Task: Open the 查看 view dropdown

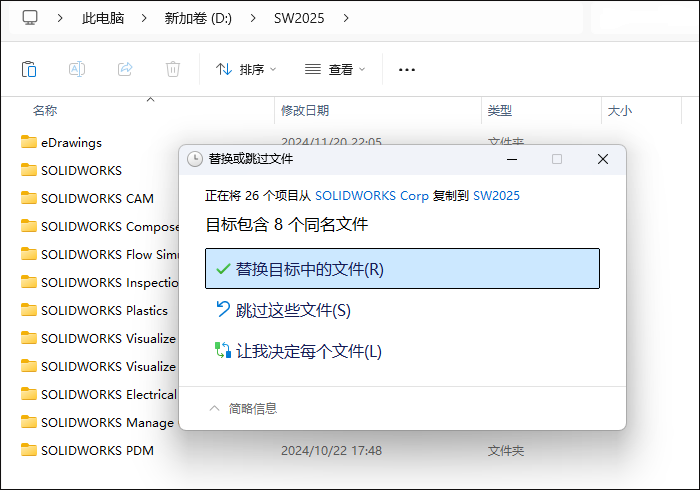Action: pos(335,70)
